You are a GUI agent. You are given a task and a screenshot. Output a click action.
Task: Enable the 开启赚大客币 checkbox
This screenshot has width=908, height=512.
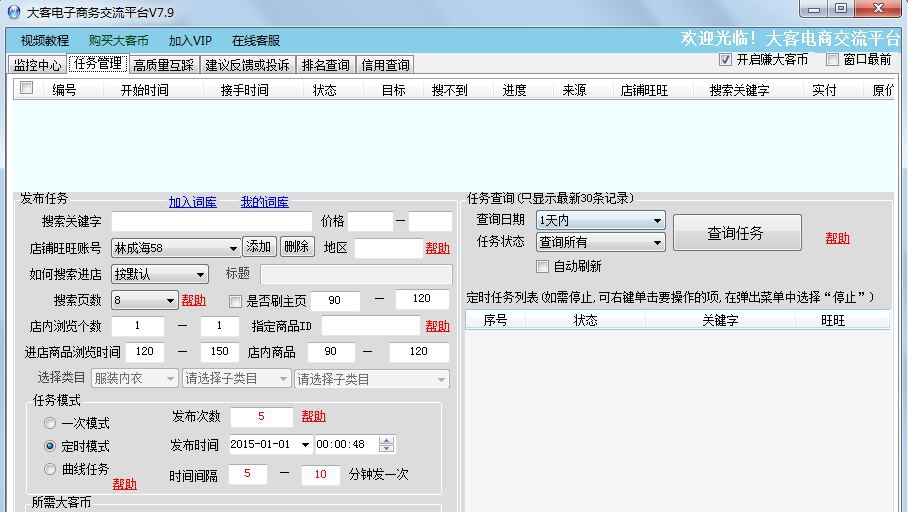click(726, 60)
